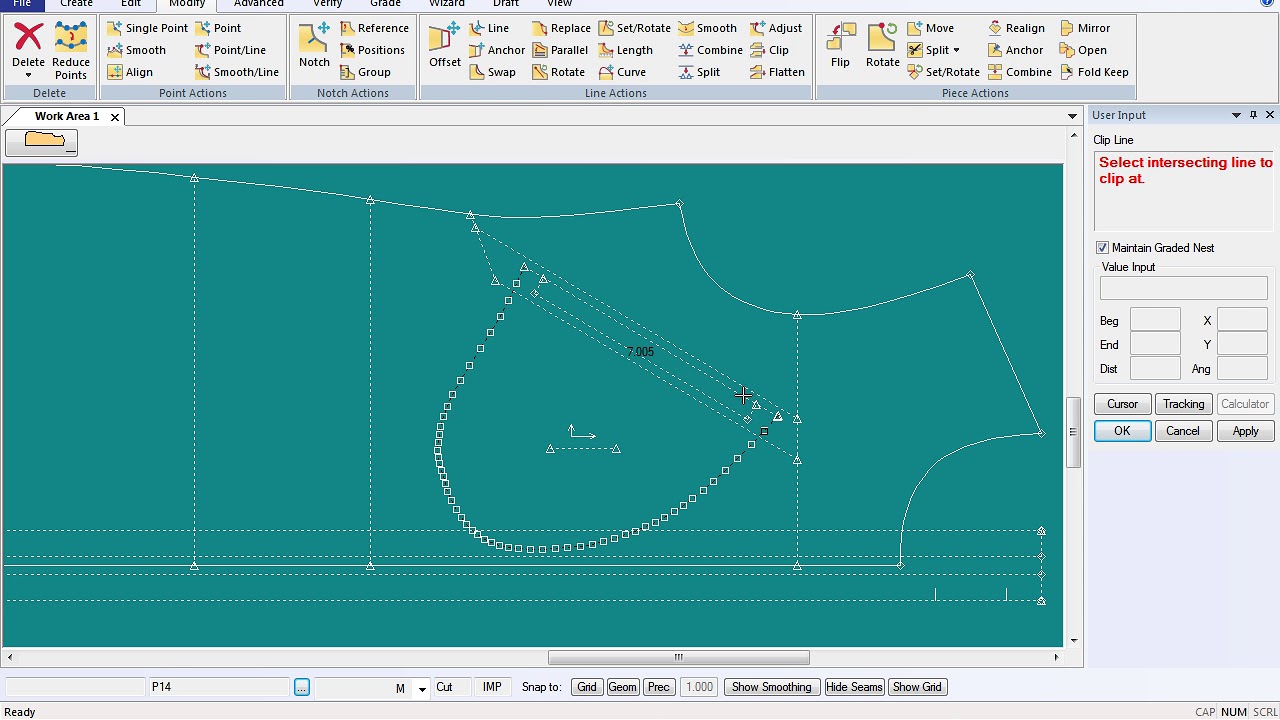
Task: Switch to Work Area 1 tab
Action: 66,116
